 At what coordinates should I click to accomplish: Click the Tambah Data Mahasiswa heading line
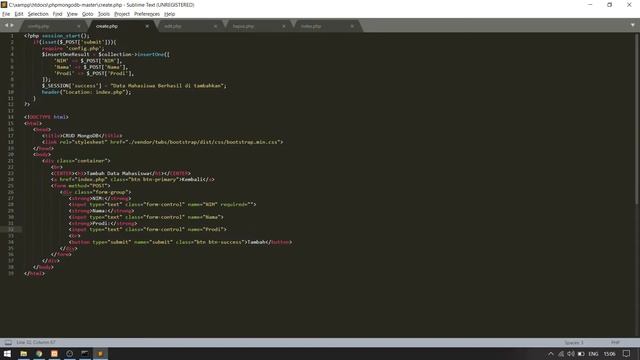[x=121, y=173]
